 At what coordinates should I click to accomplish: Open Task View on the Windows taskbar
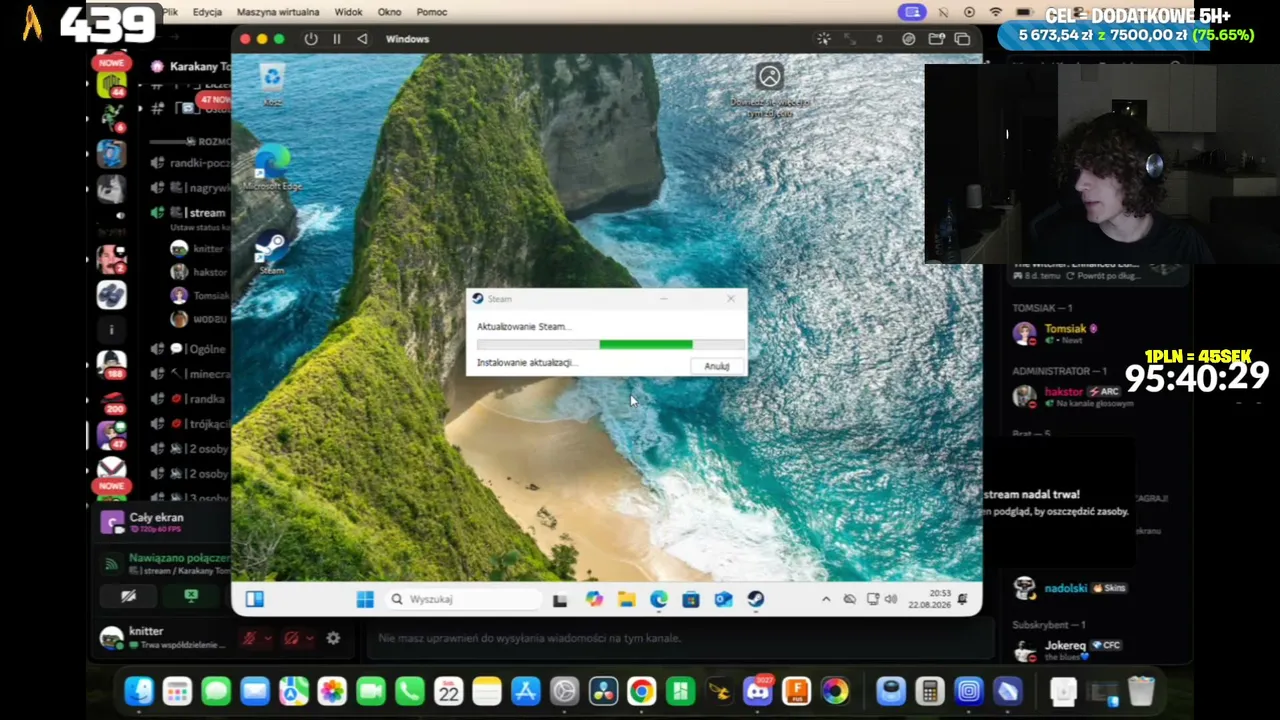tap(560, 599)
